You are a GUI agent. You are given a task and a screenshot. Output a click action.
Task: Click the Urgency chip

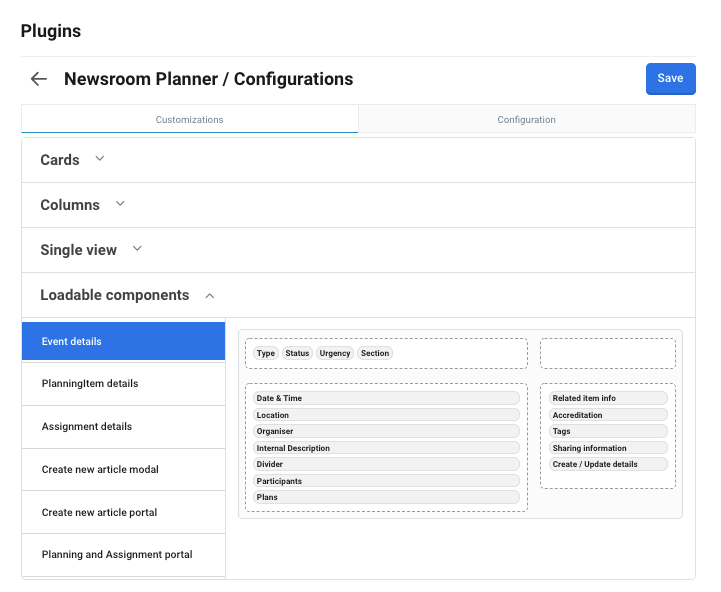[335, 353]
